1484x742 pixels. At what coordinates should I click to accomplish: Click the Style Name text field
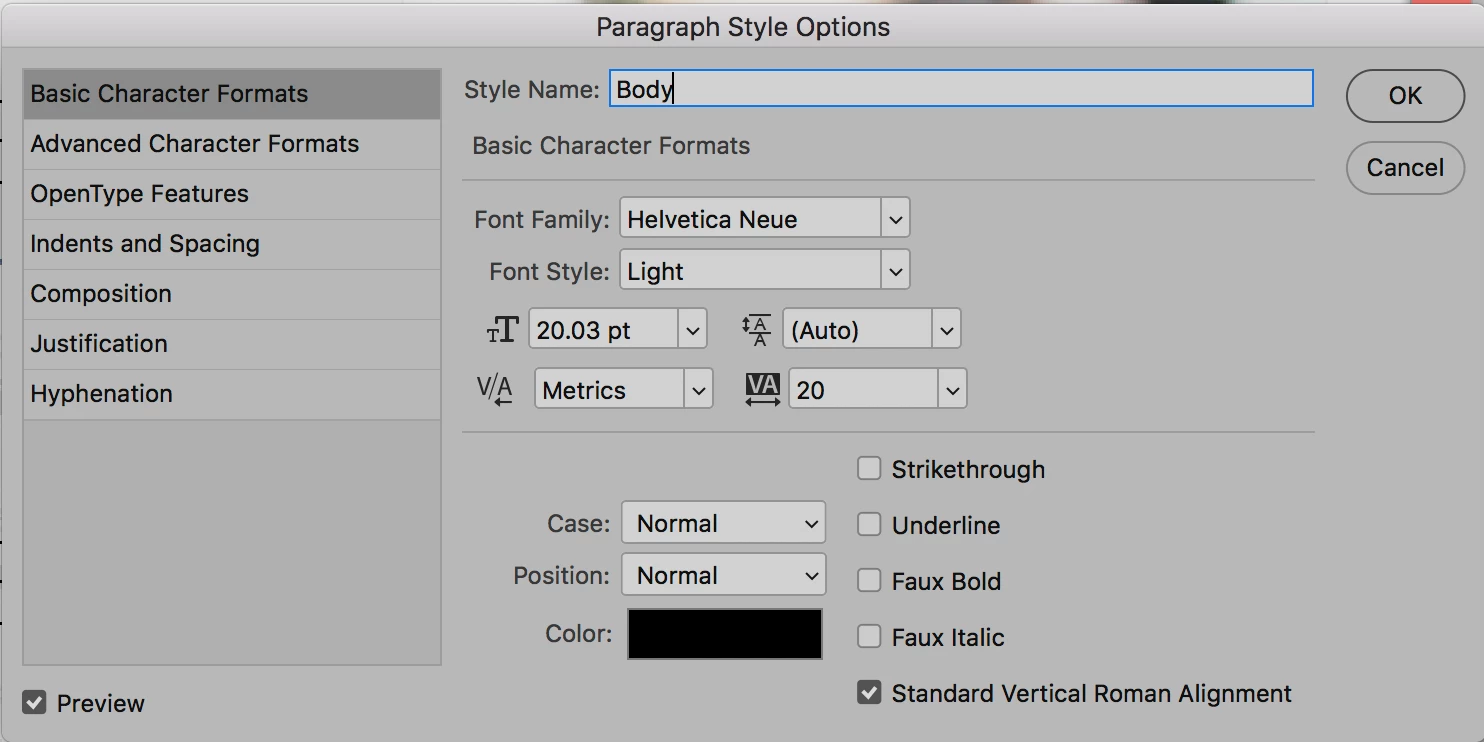coord(960,89)
